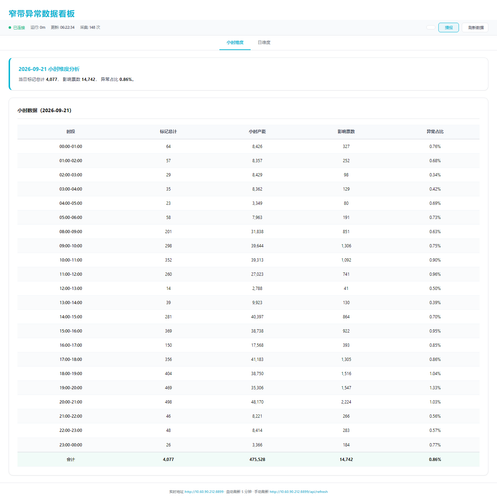This screenshot has width=497, height=500.
Task: Click the 2026-09-21 hourly analysis heading
Action: 49,69
